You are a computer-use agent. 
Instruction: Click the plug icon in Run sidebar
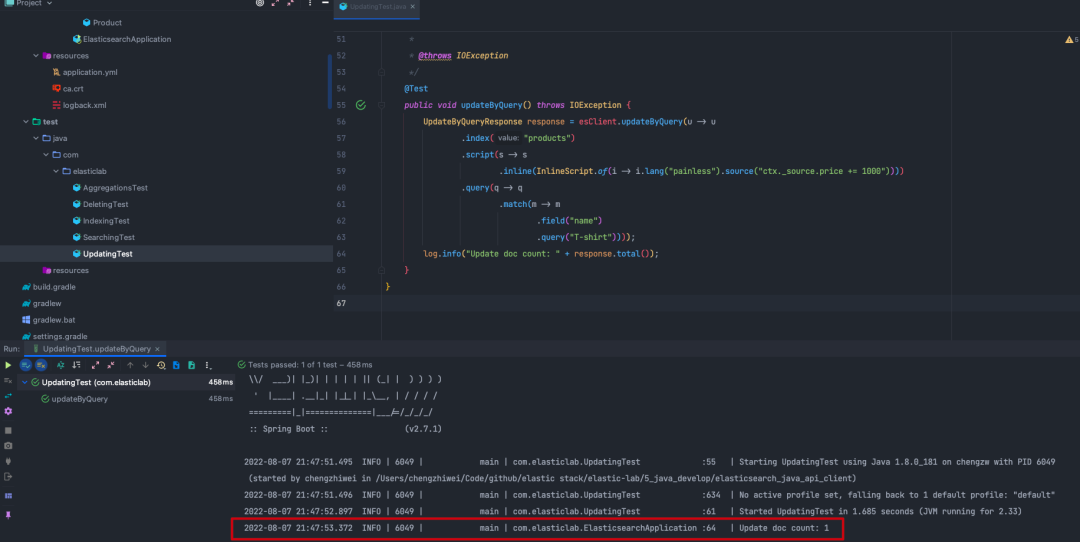click(8, 461)
